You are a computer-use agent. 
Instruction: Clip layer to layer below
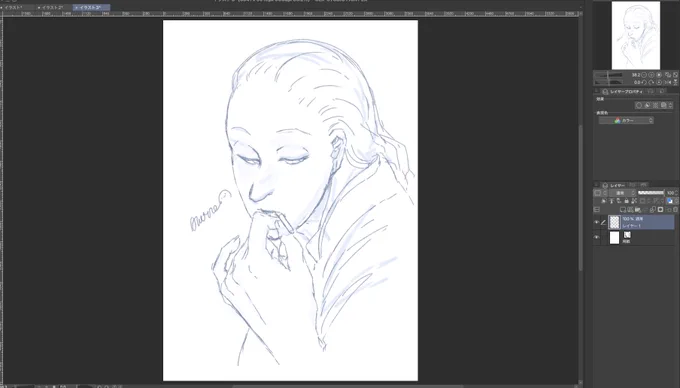603,201
